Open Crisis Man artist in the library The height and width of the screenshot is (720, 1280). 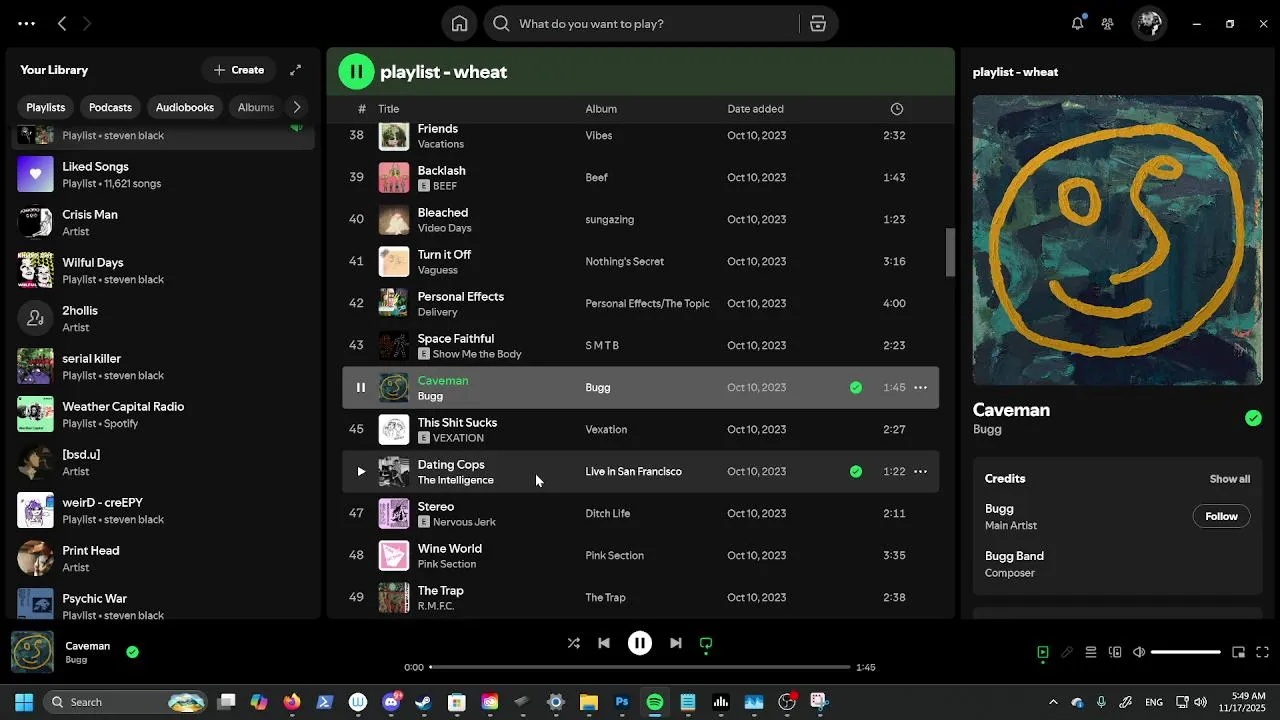point(164,223)
